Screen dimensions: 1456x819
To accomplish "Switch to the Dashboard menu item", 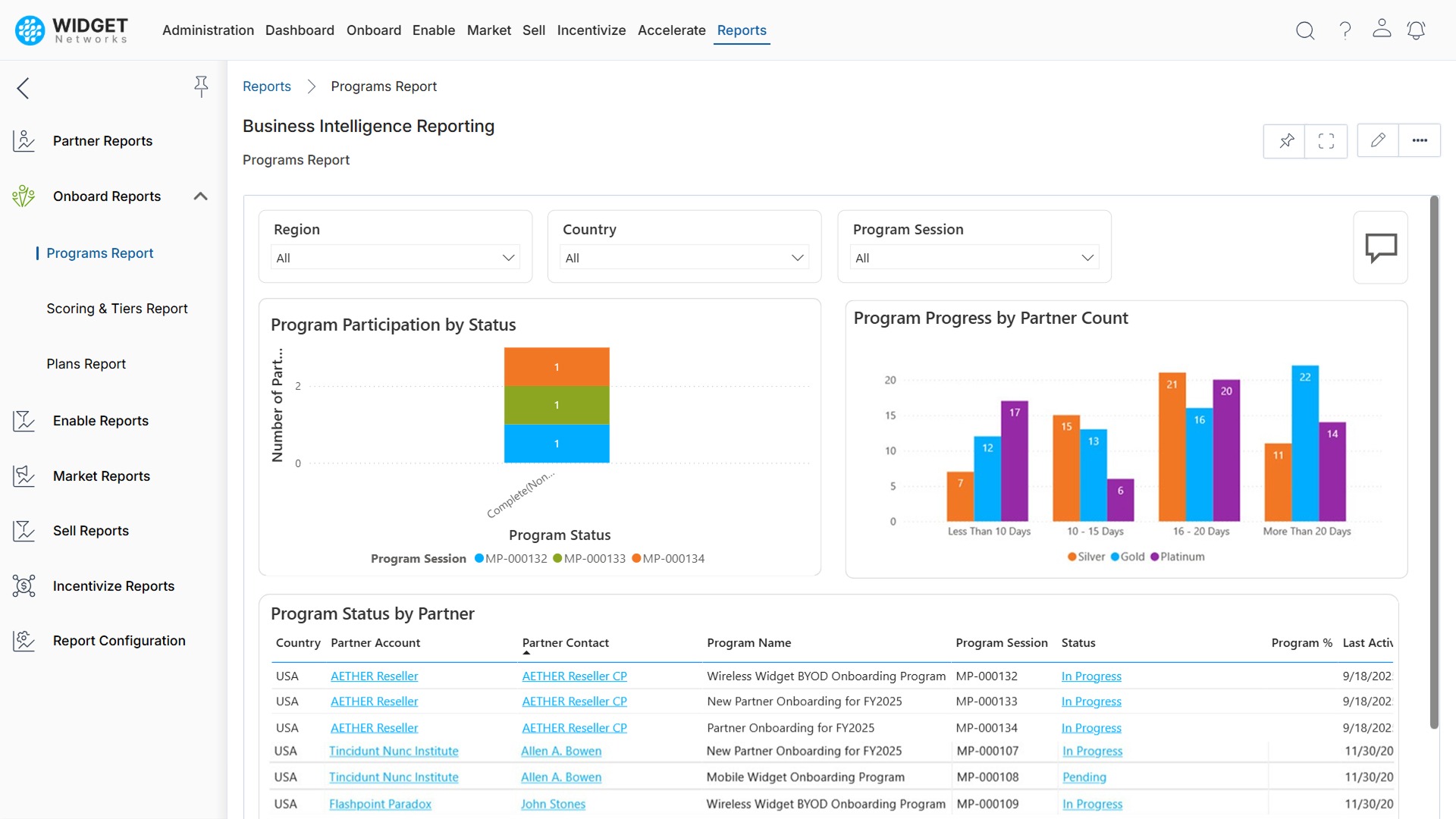I will pyautogui.click(x=300, y=30).
